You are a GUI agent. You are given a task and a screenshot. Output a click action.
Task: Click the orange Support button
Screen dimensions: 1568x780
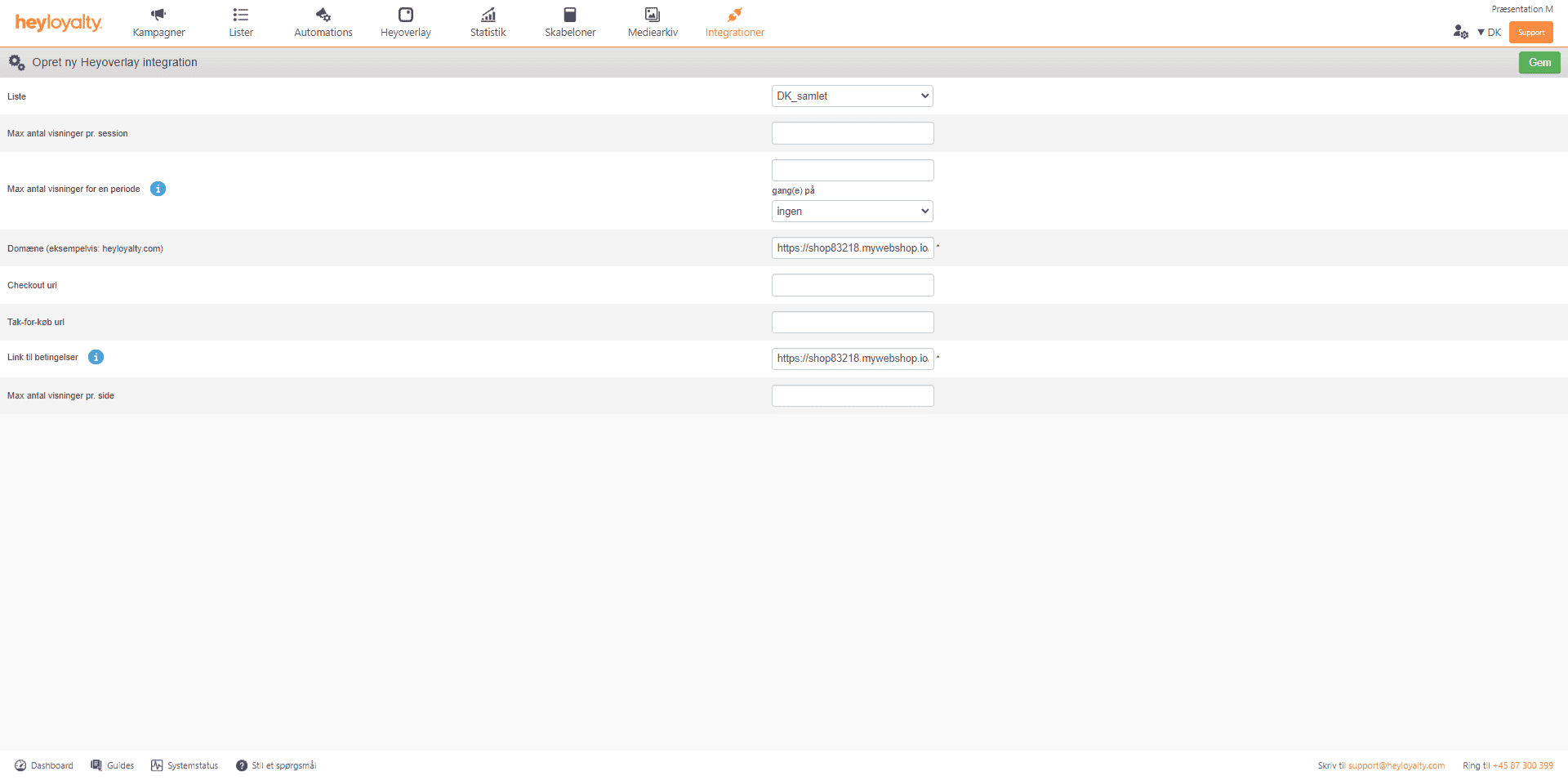(1530, 33)
